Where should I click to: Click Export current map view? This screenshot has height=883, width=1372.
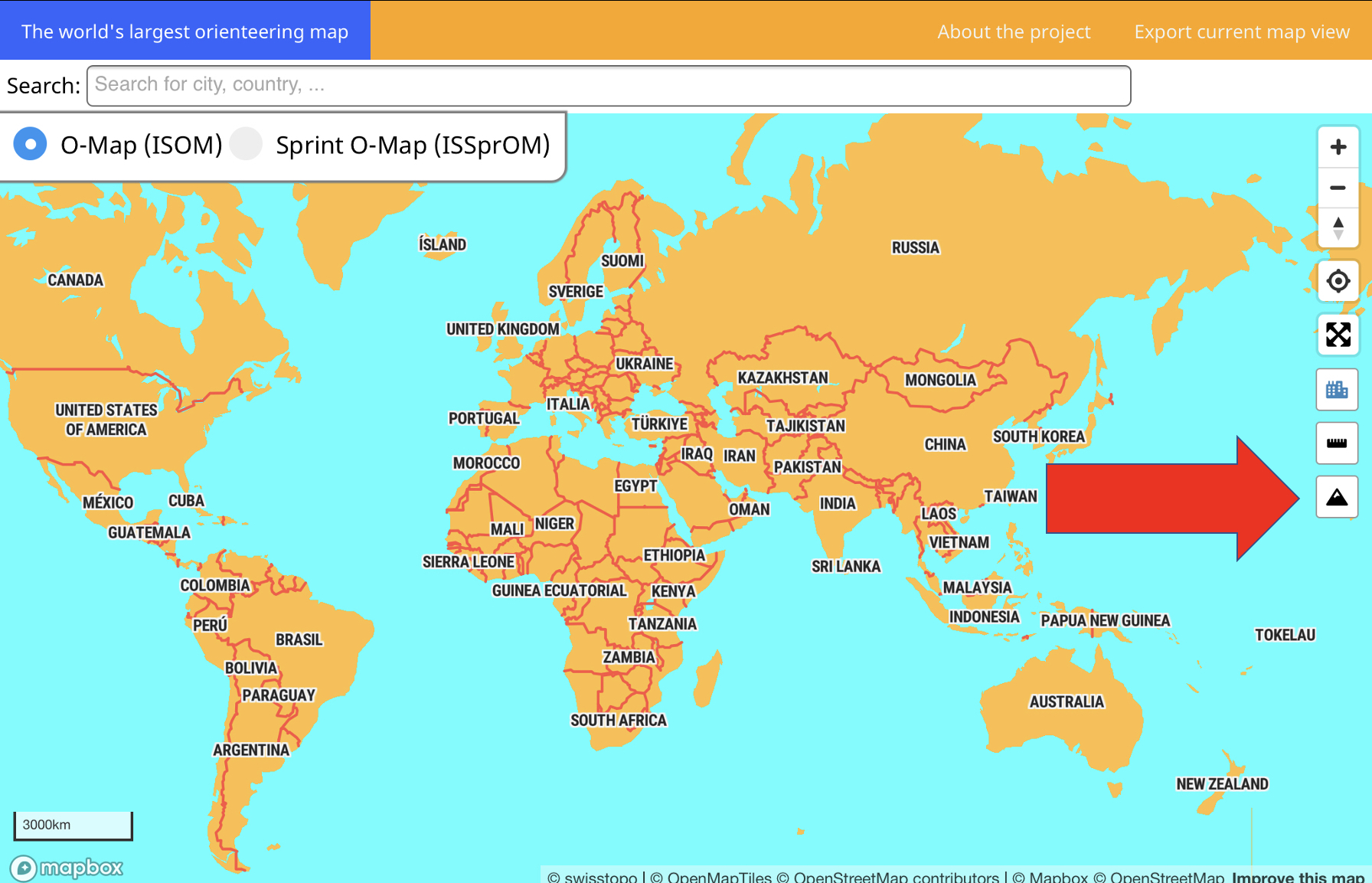tap(1241, 31)
